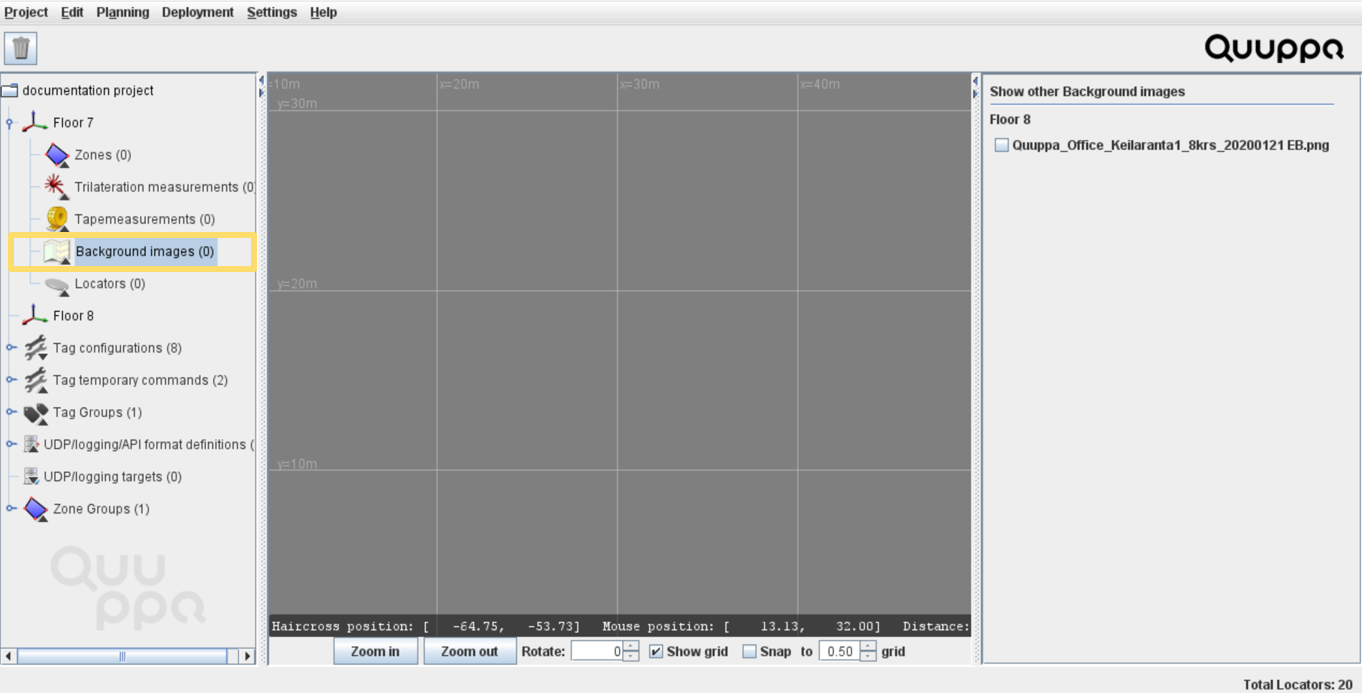Select Trilateration measurements (0) row
Viewport: 1362px width, 693px height.
pyautogui.click(x=165, y=187)
